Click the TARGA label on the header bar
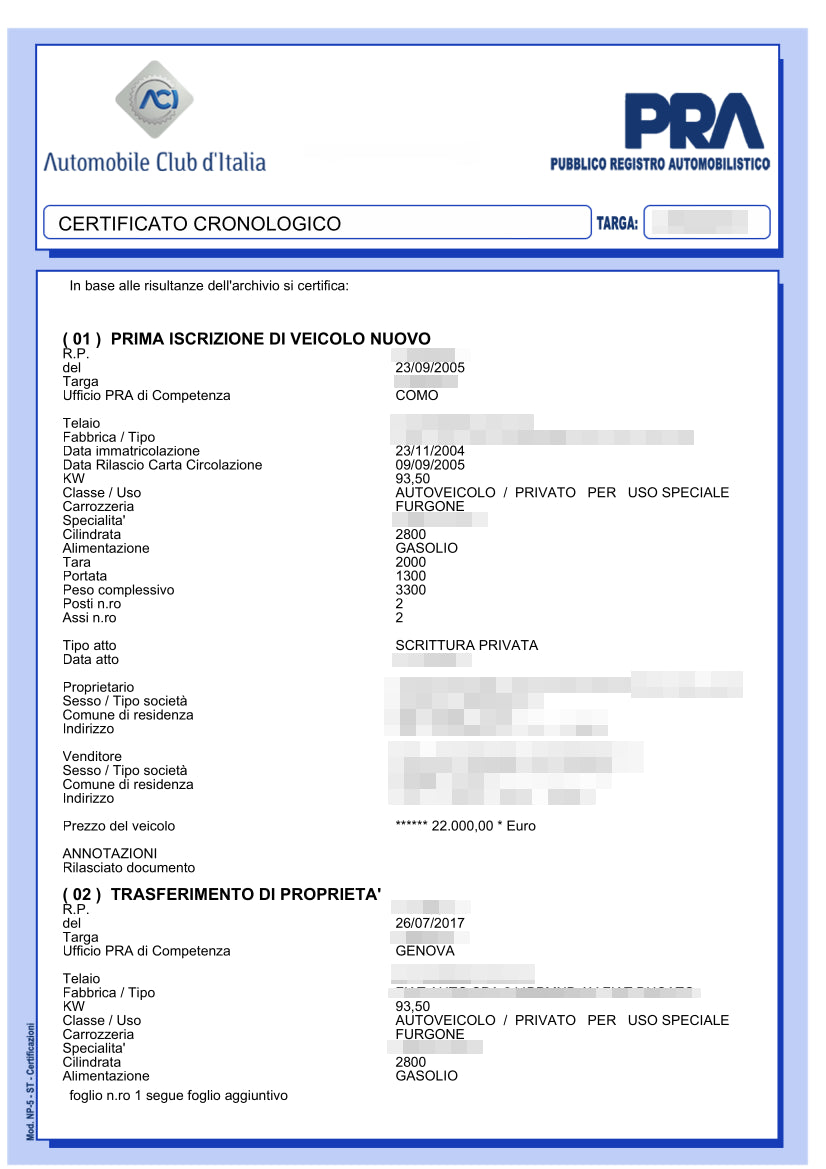Viewport: 826px width, 1169px height. tap(619, 221)
